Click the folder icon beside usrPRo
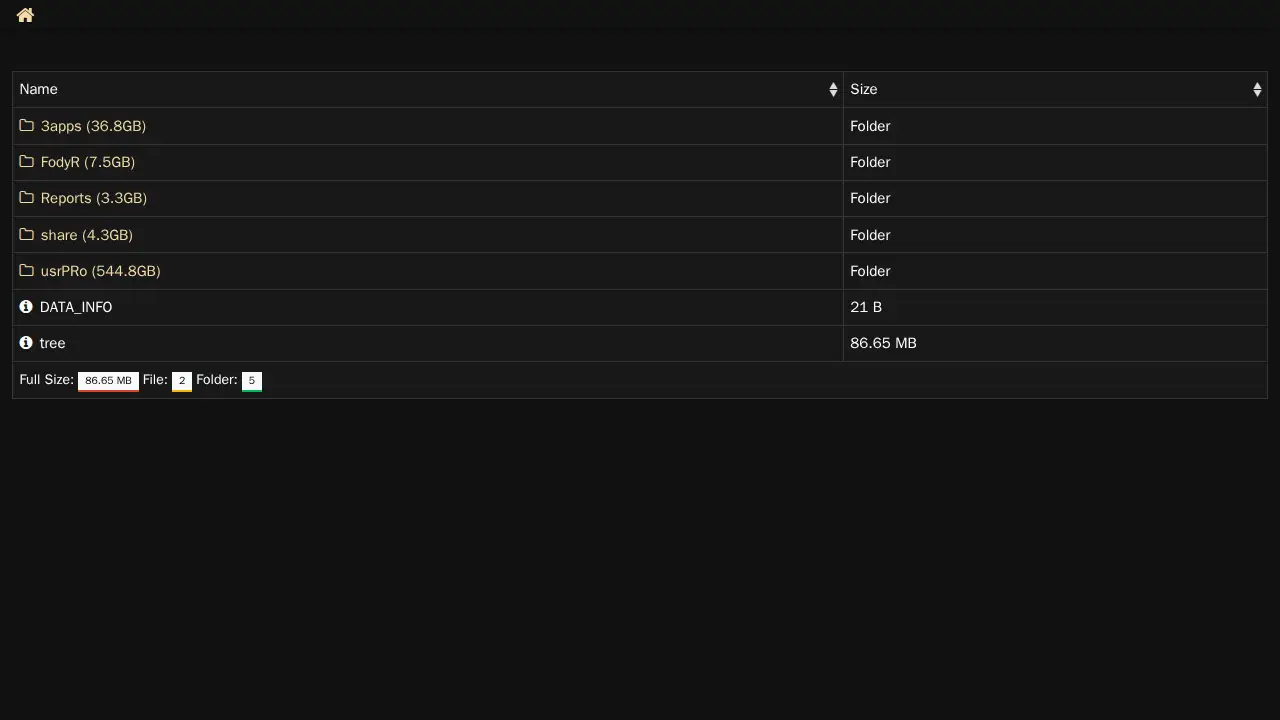The image size is (1280, 720). [x=27, y=271]
